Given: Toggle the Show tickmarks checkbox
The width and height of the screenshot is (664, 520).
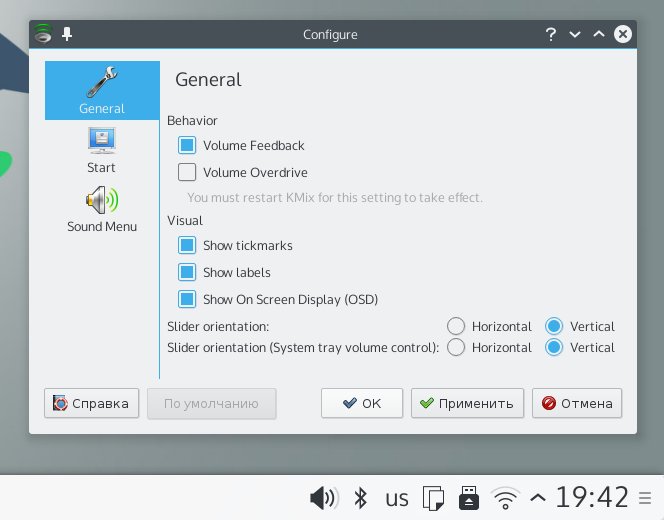Looking at the screenshot, I should pyautogui.click(x=187, y=245).
